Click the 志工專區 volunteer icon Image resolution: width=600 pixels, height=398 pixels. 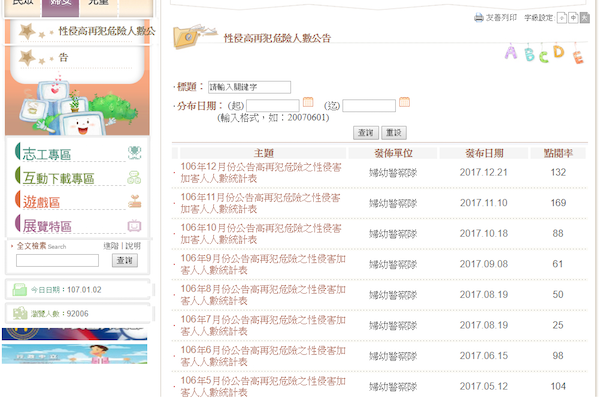click(x=134, y=152)
